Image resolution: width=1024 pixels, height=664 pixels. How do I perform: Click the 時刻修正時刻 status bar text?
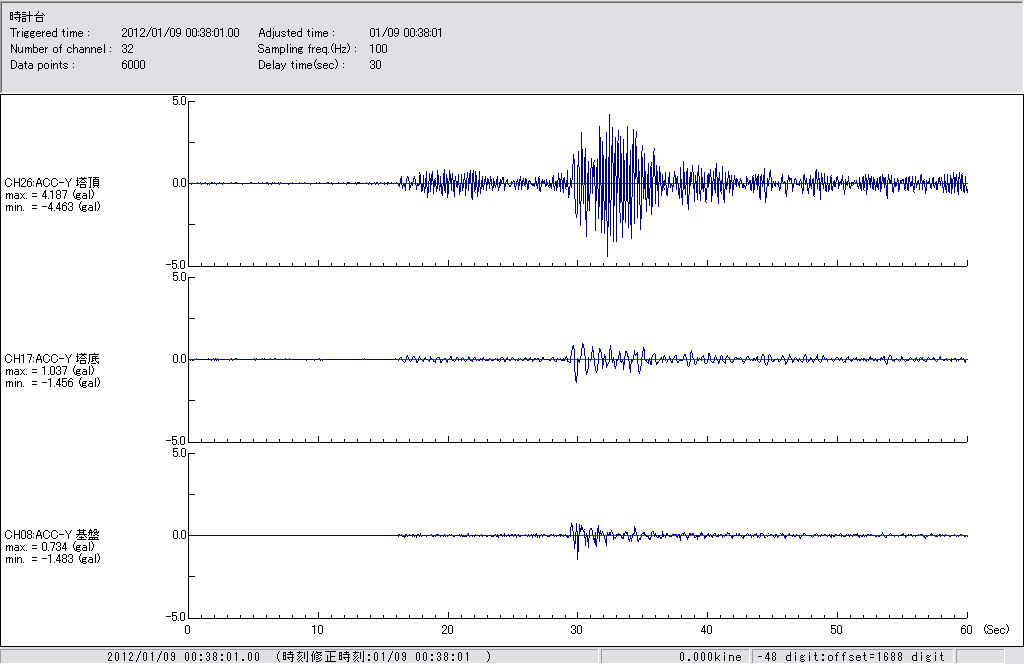click(384, 657)
